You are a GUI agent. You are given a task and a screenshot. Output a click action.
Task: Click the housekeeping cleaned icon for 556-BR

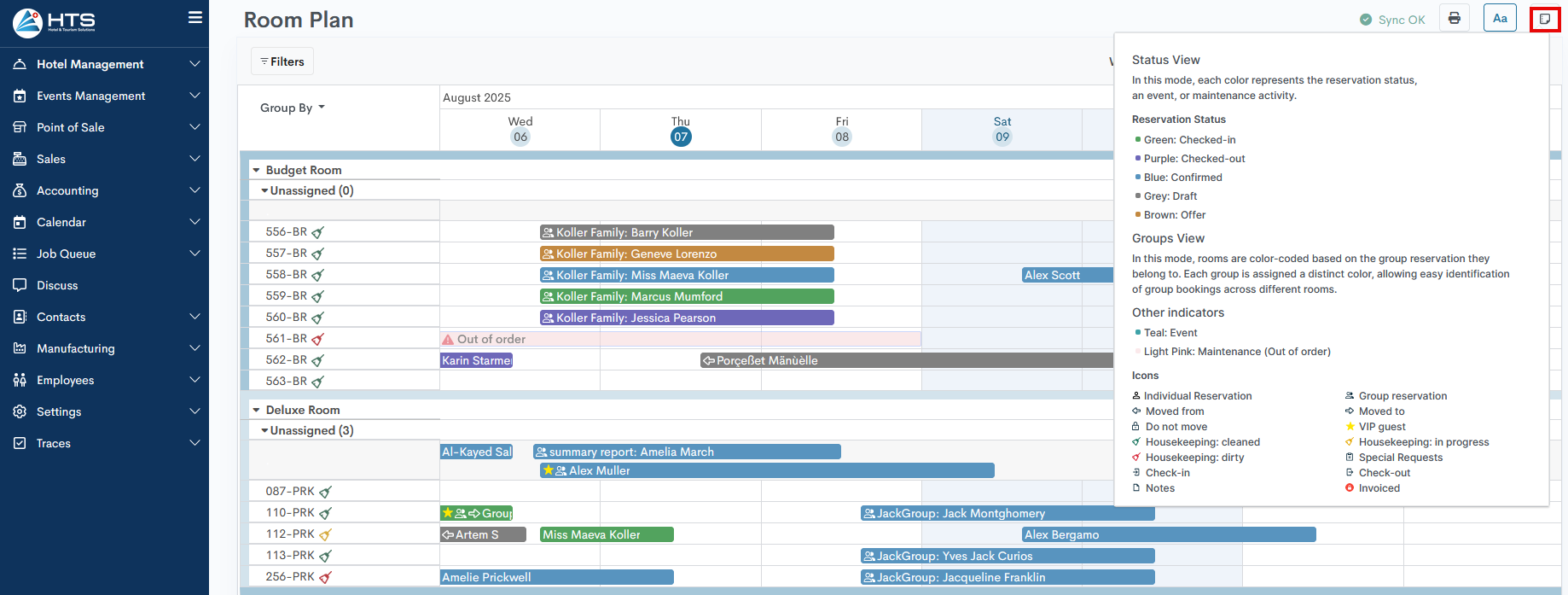click(318, 232)
